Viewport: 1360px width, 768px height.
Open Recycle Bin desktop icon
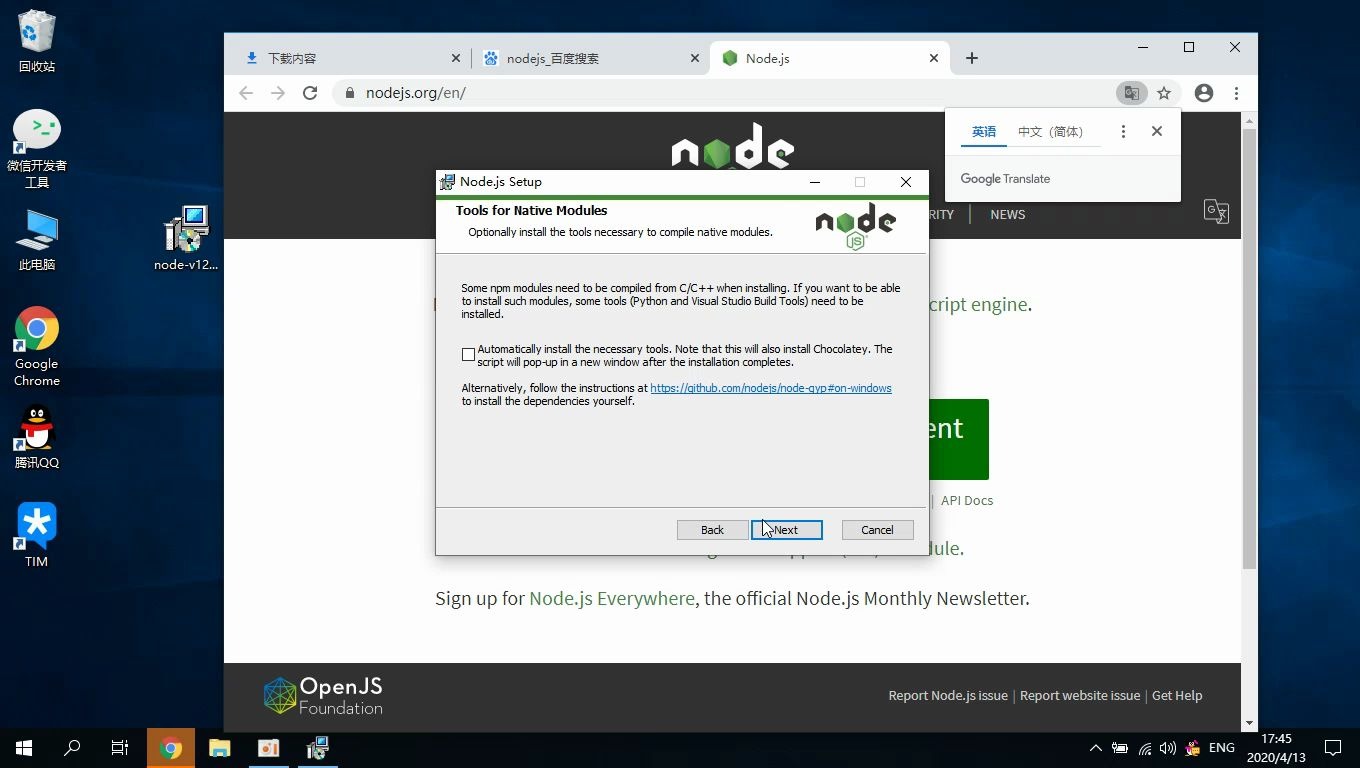(37, 42)
